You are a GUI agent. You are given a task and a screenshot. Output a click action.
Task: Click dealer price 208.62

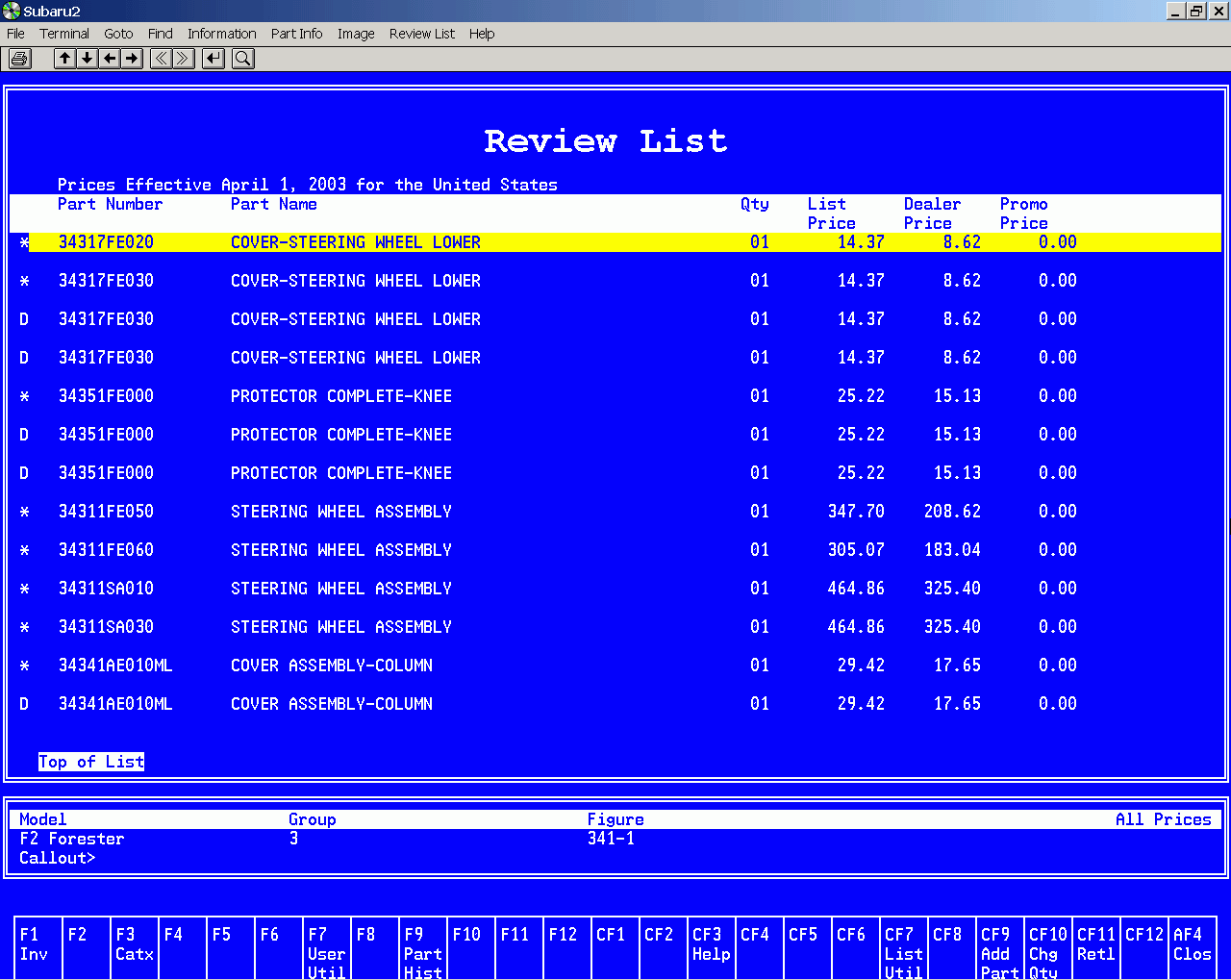tap(952, 512)
